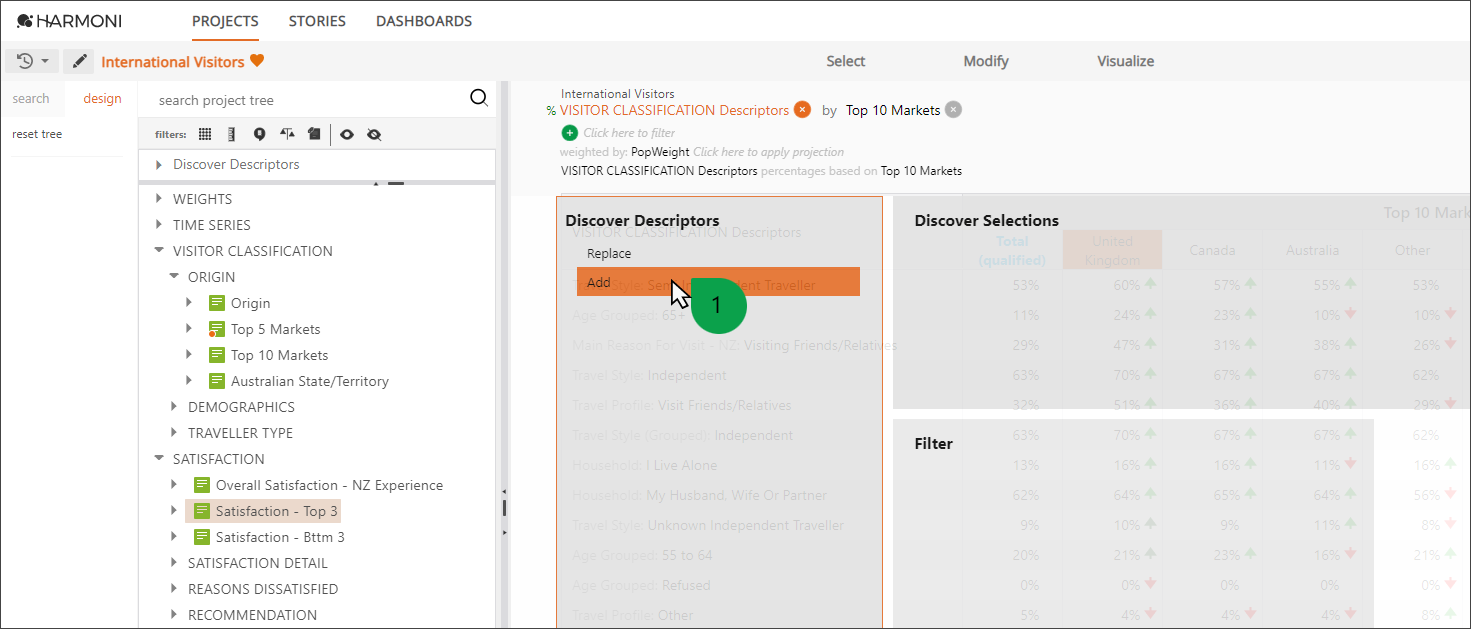This screenshot has width=1471, height=629.
Task: Click 'Click here to apply projection'
Action: click(x=768, y=152)
